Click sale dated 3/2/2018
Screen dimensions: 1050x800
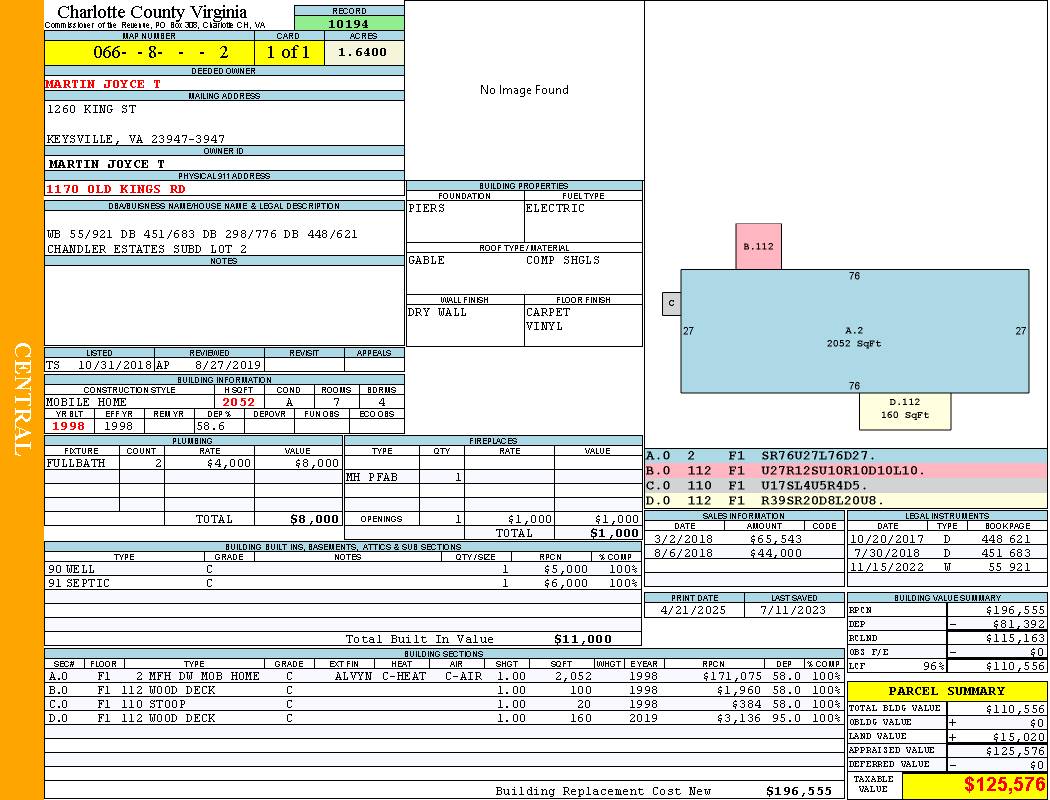coord(684,540)
